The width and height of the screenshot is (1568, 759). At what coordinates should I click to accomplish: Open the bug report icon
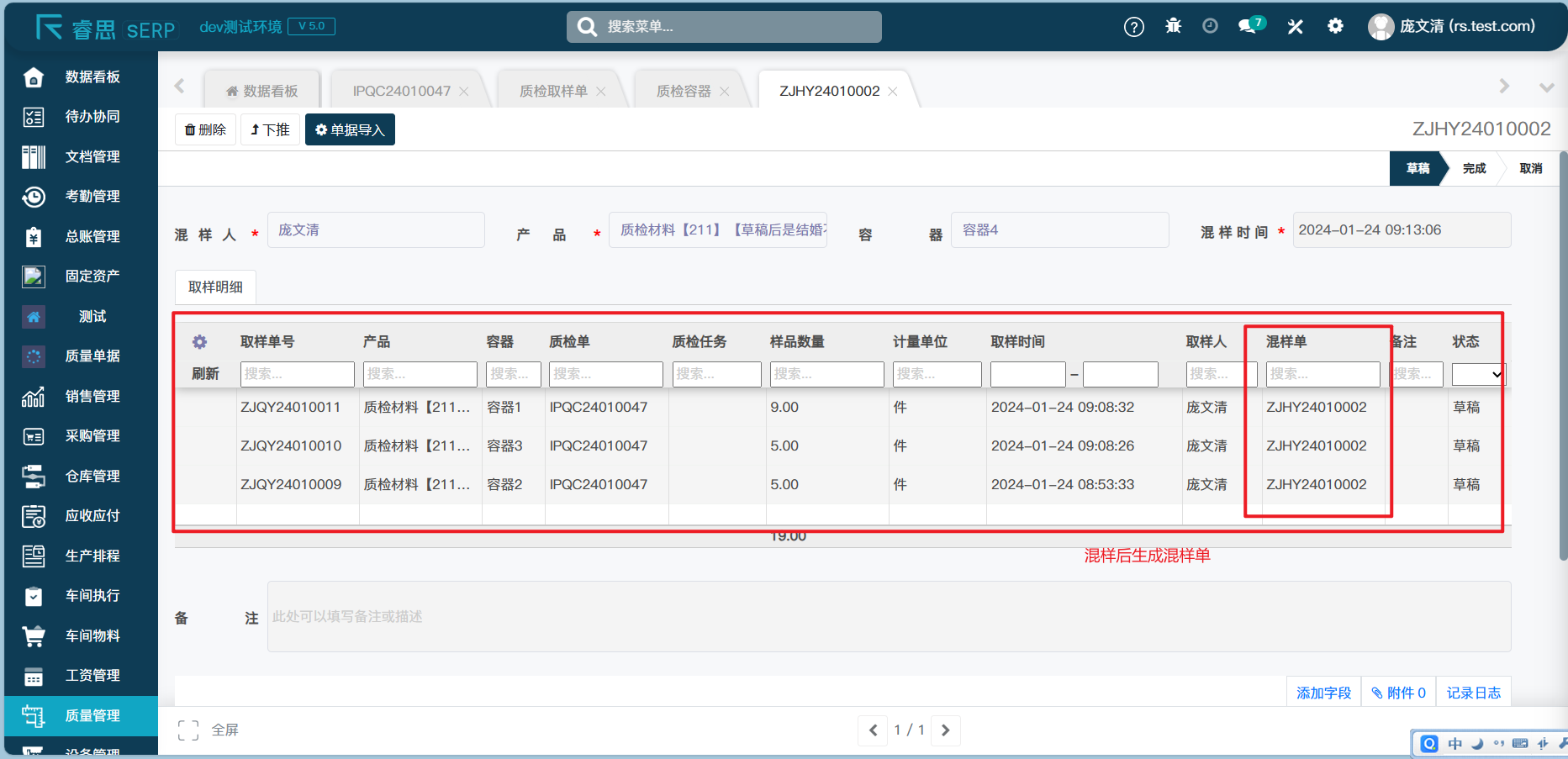1173,27
